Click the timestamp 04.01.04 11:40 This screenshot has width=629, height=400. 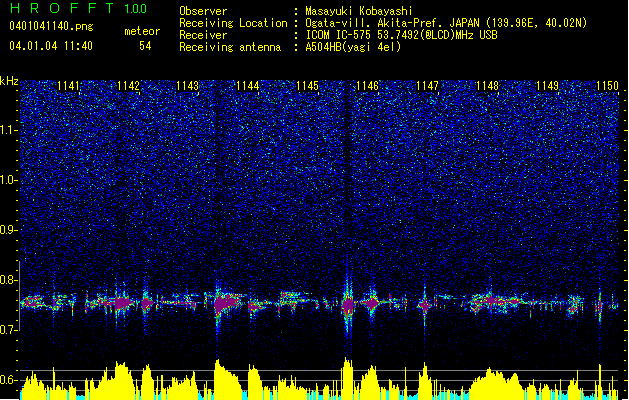click(51, 46)
